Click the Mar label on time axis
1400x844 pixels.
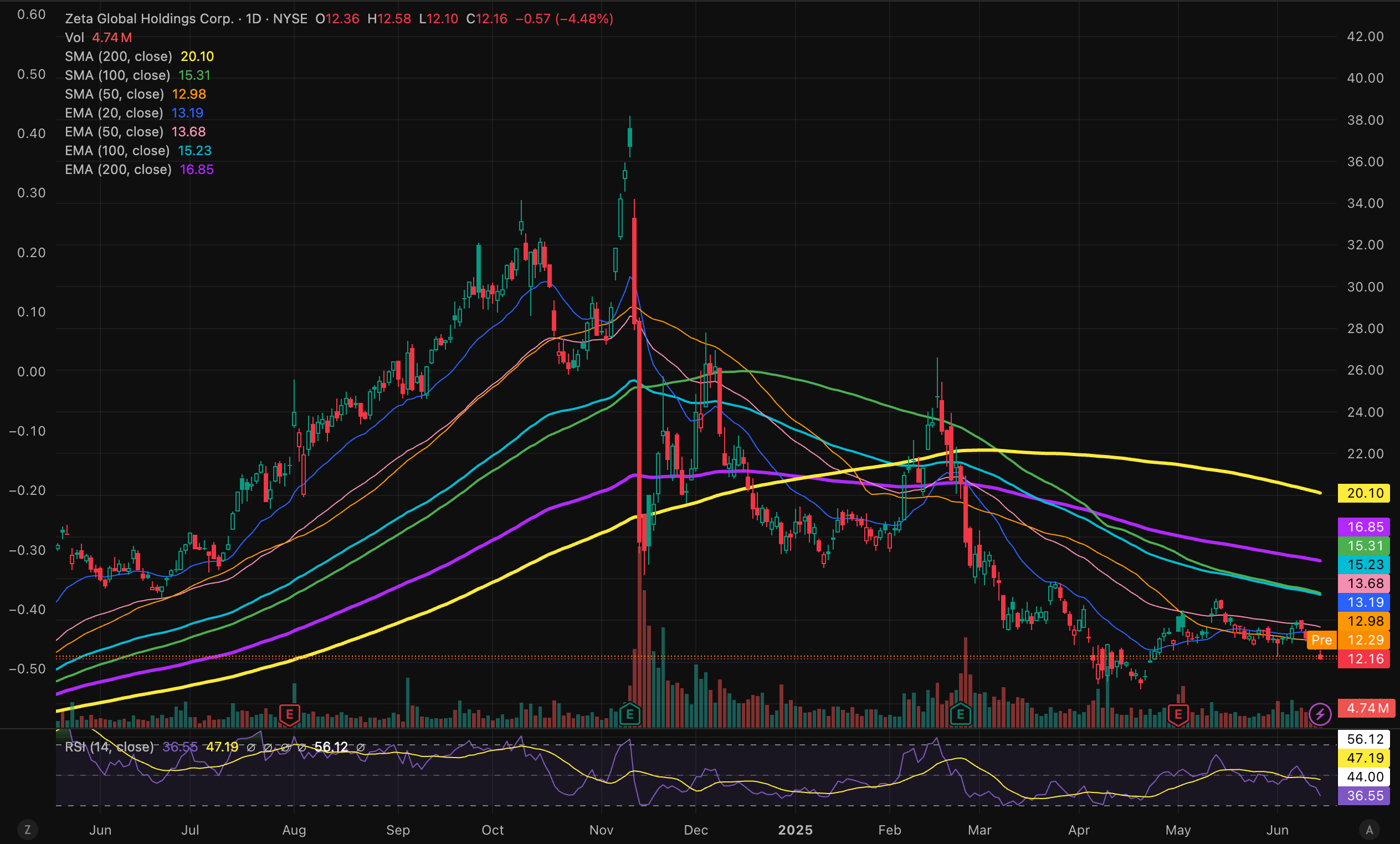[980, 830]
